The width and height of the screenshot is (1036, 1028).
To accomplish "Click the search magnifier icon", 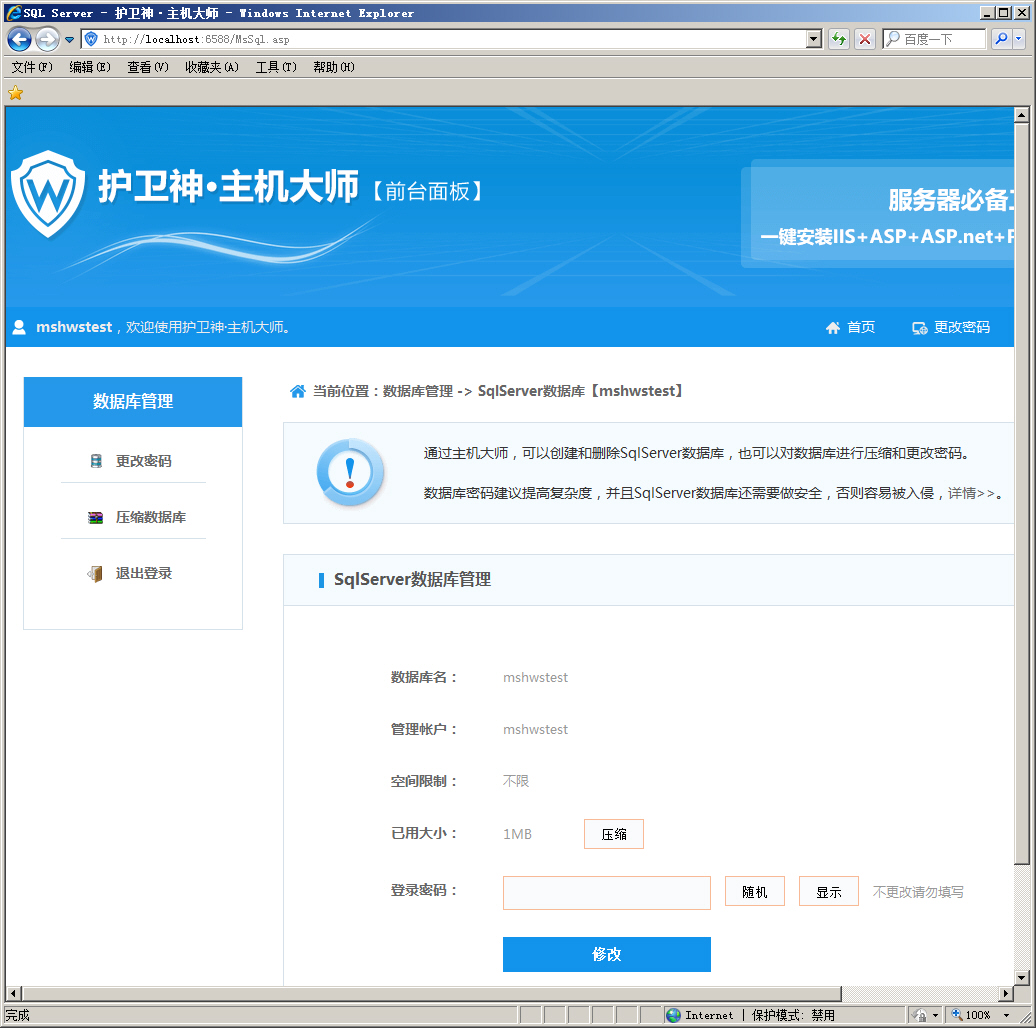I will (x=1003, y=39).
